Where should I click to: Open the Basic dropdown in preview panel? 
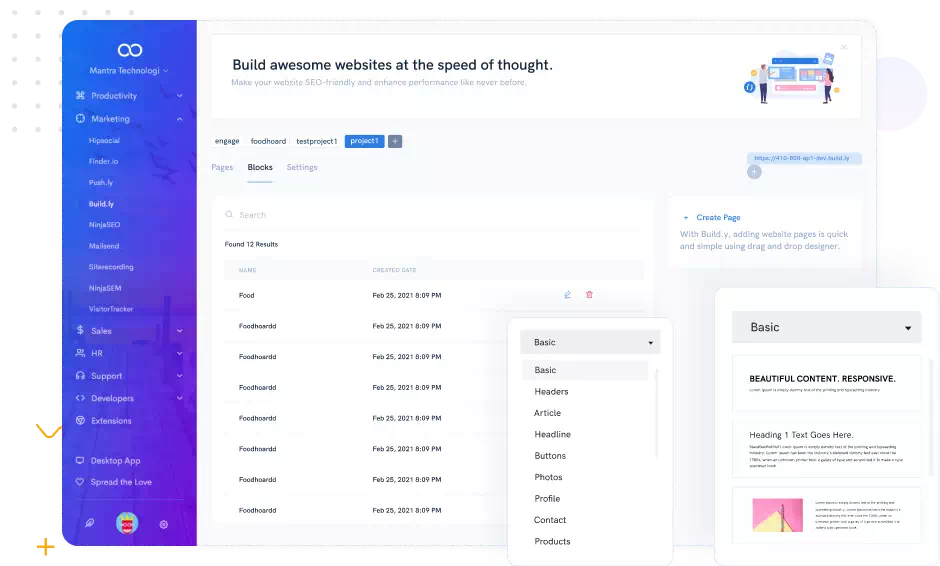[x=826, y=327]
